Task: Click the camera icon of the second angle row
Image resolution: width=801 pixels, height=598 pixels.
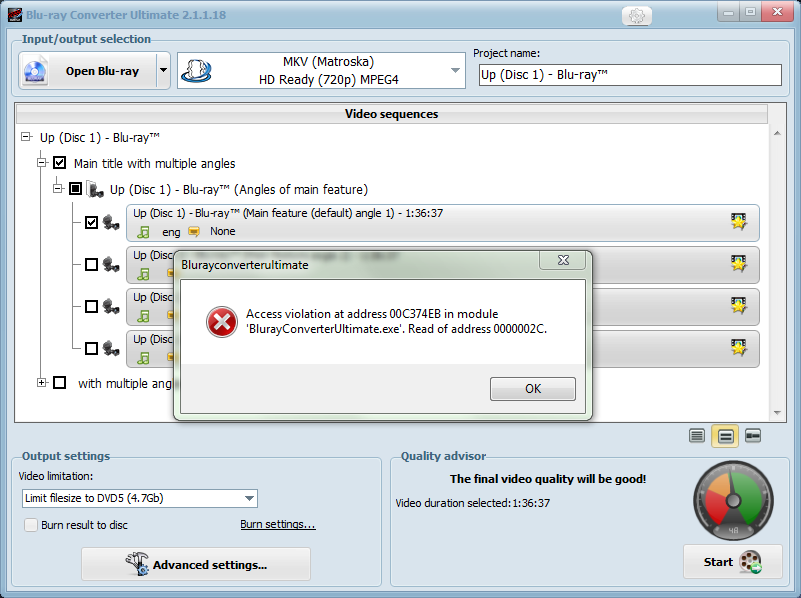Action: coord(111,265)
